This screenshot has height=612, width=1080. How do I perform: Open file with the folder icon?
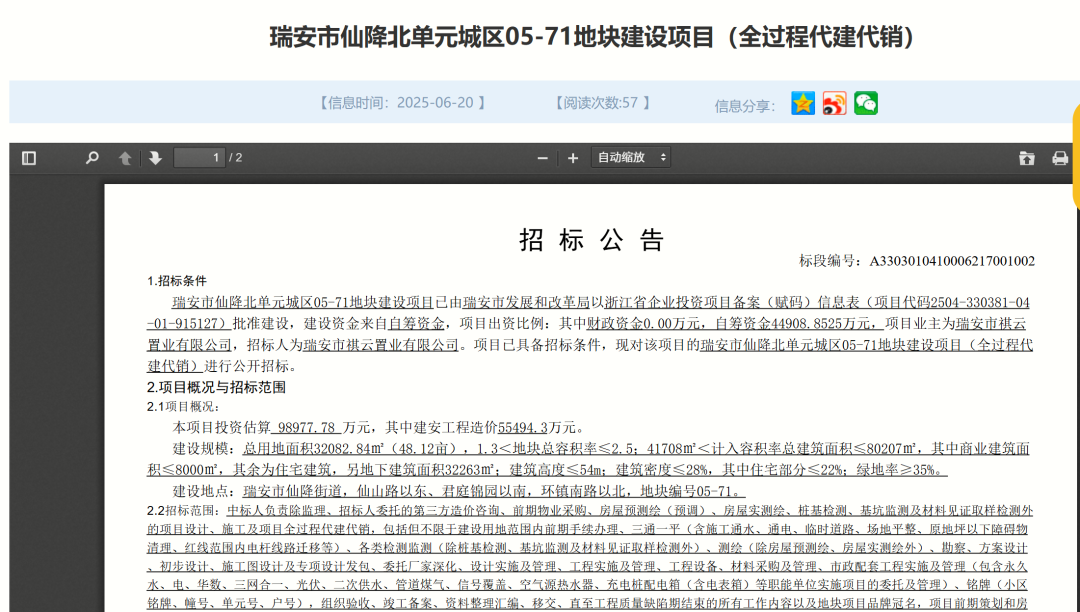click(1026, 158)
